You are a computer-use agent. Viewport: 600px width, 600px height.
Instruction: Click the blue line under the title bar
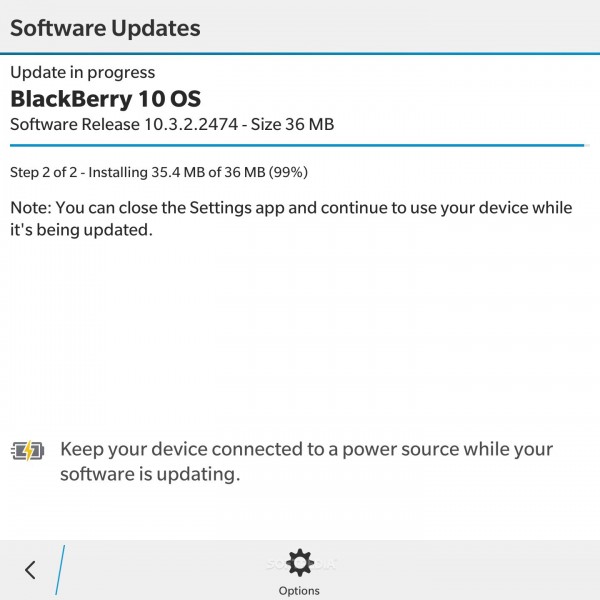(300, 54)
